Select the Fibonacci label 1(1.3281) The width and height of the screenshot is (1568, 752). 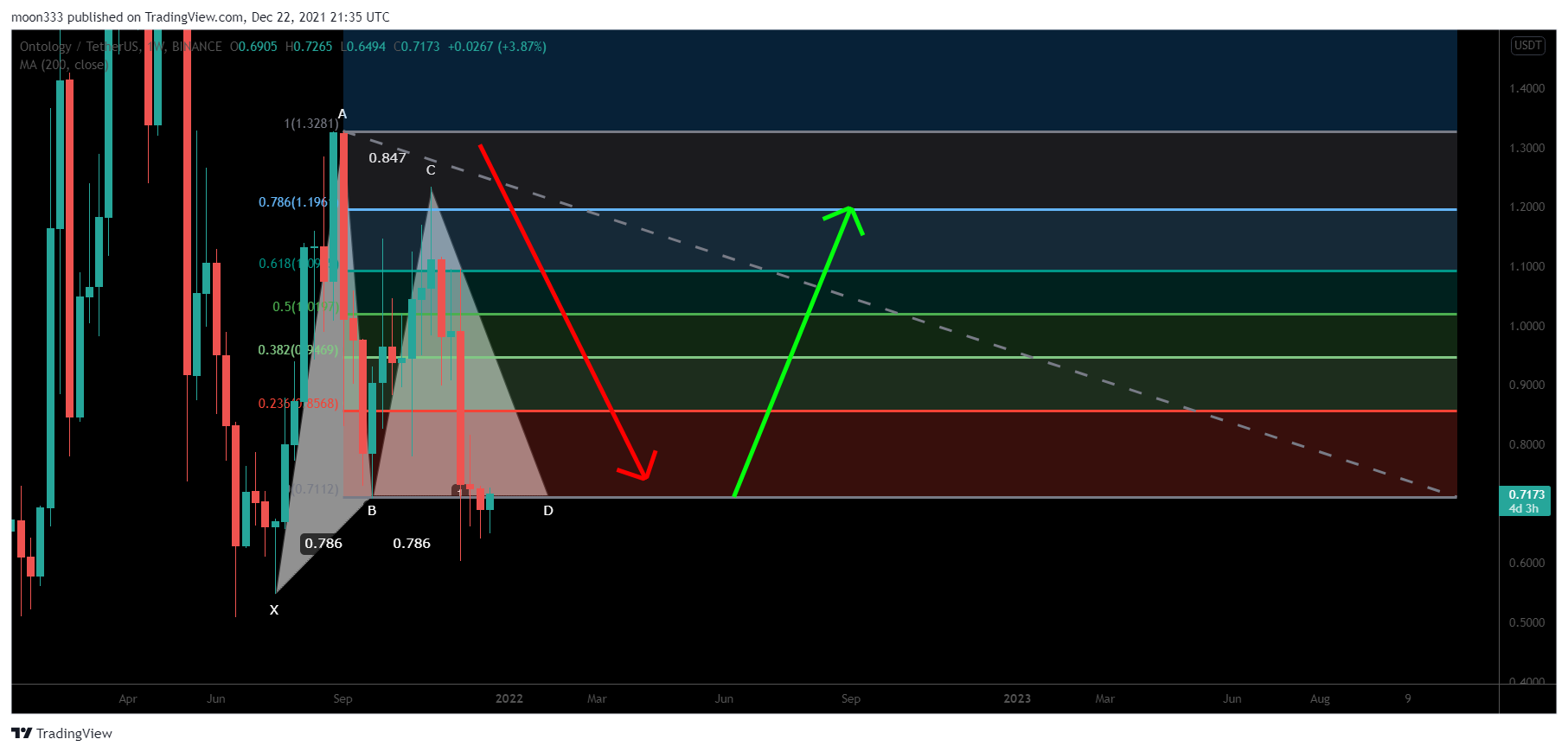tap(310, 124)
